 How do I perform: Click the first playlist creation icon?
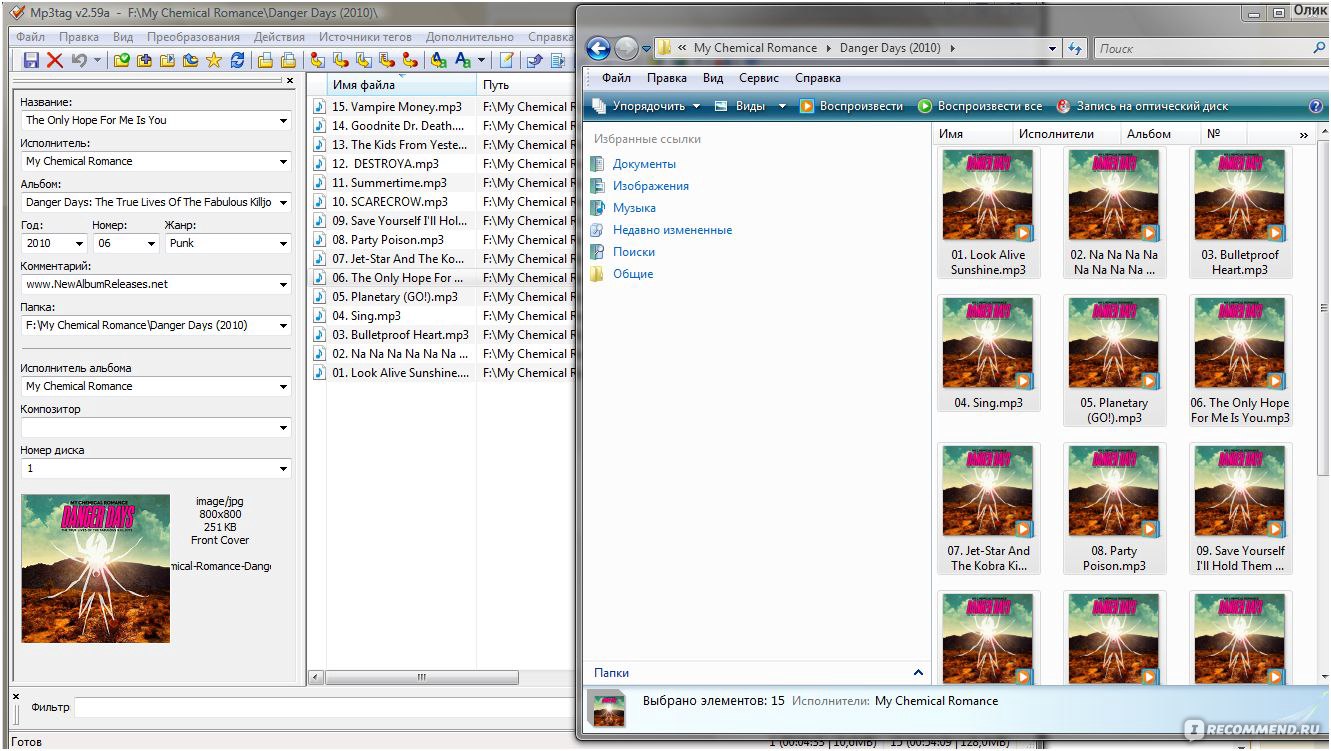point(265,60)
